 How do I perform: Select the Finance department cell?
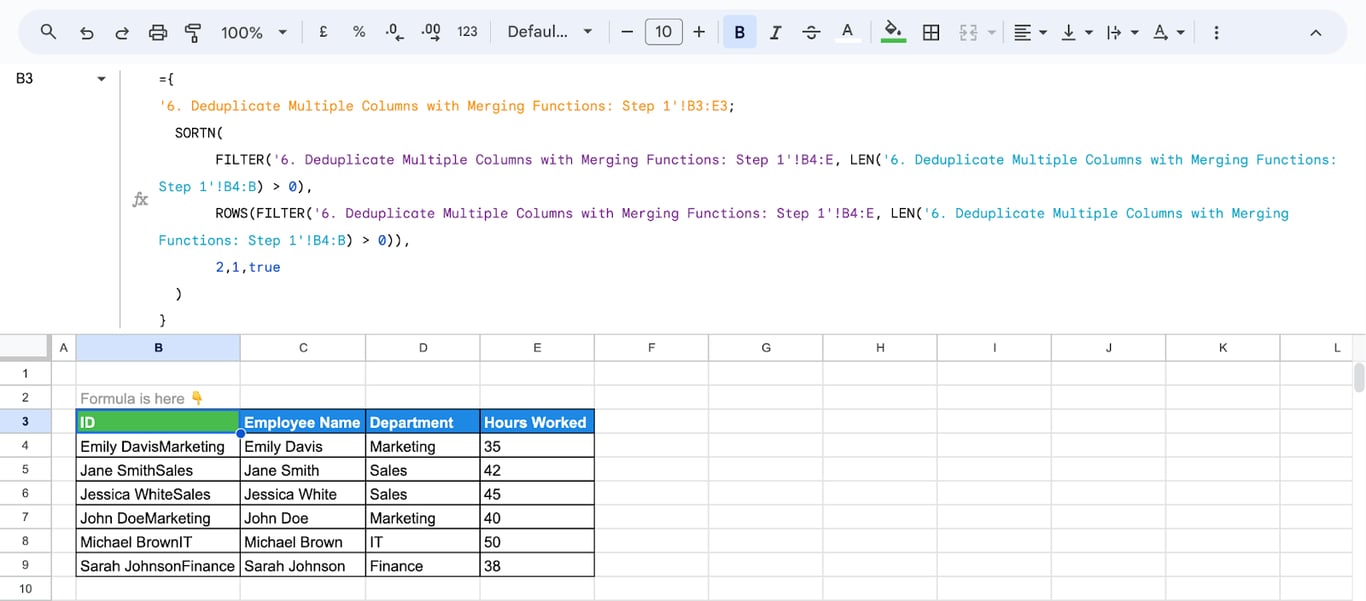tap(423, 566)
